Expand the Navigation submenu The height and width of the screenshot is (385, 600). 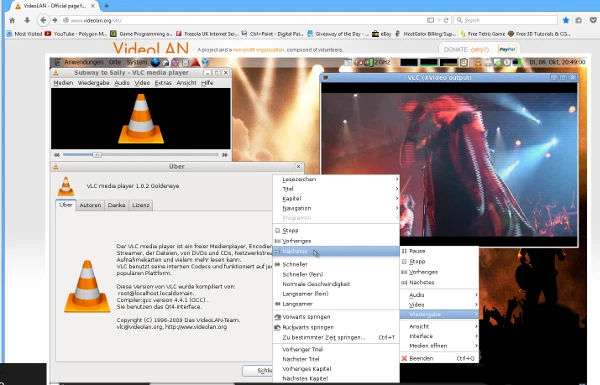click(336, 209)
